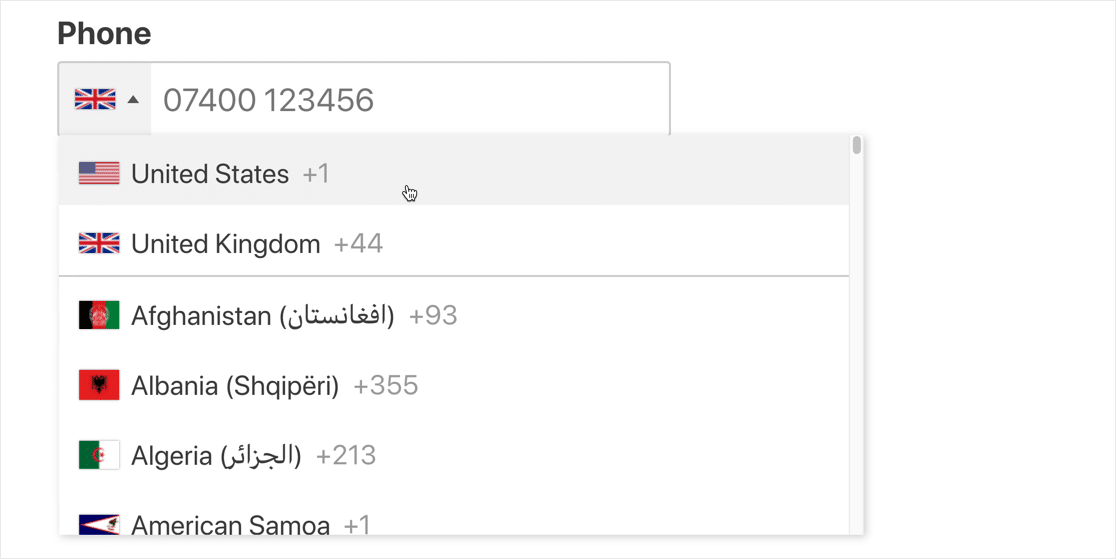
Task: Click the Phone field label
Action: 104,34
